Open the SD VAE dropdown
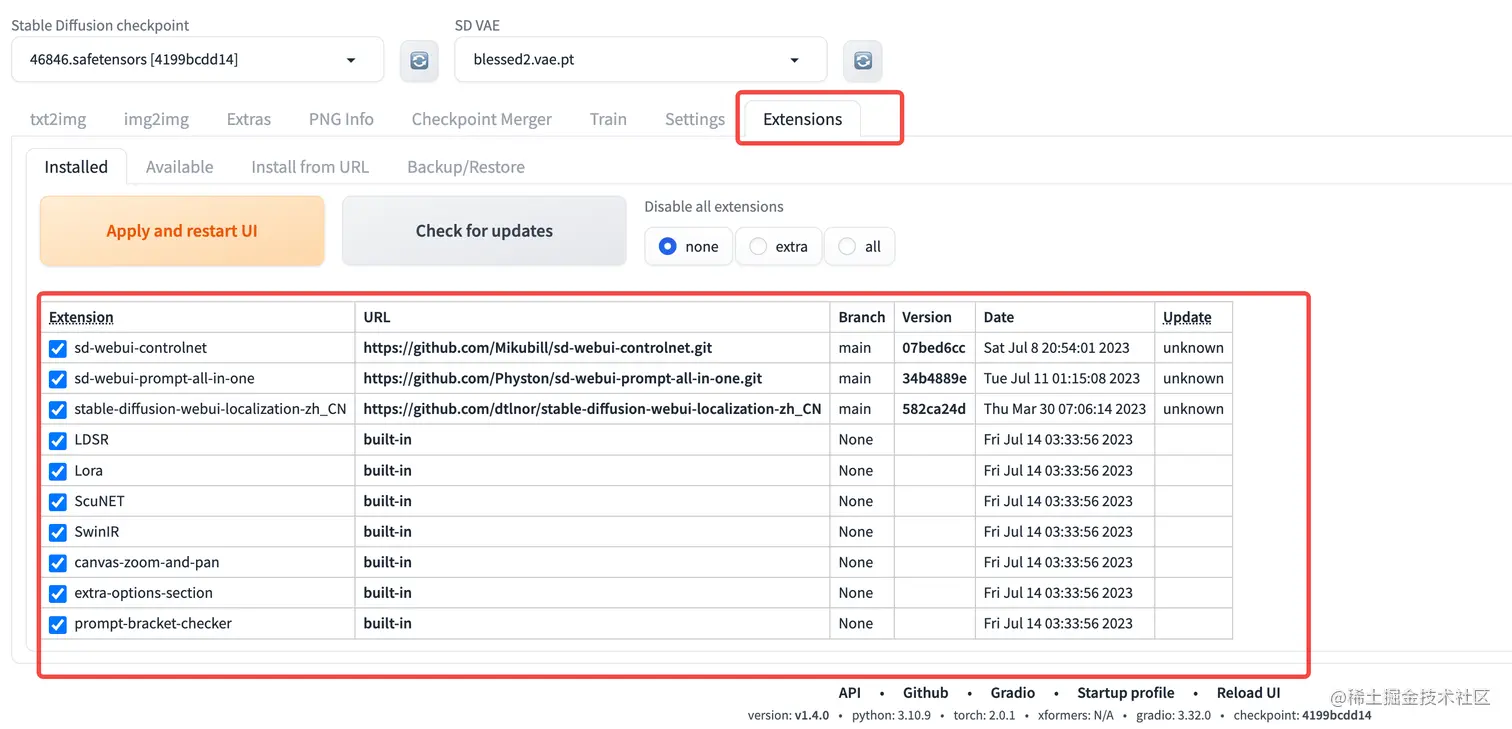This screenshot has width=1512, height=729. click(640, 60)
